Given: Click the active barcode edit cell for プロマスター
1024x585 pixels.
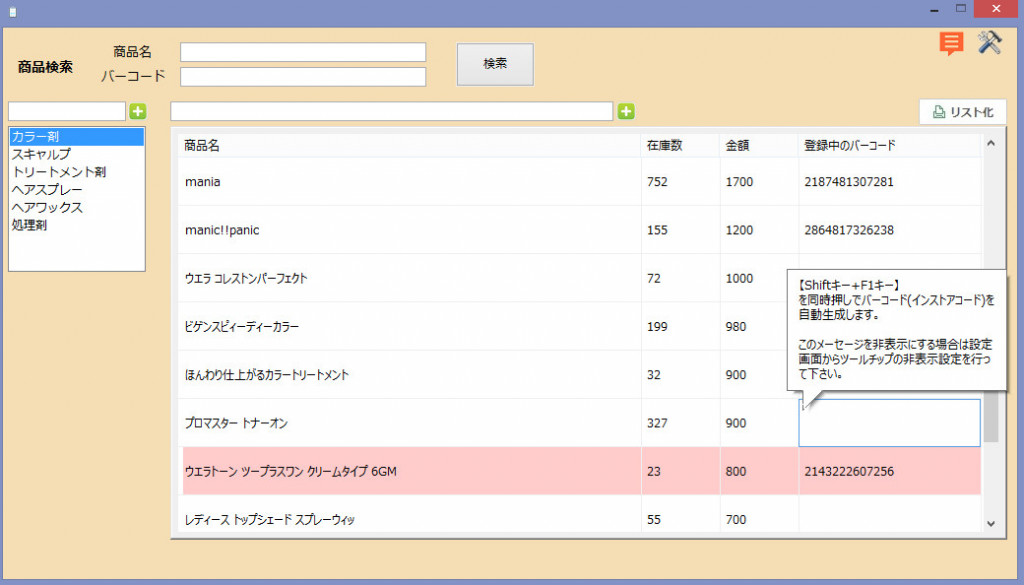Looking at the screenshot, I should (889, 423).
